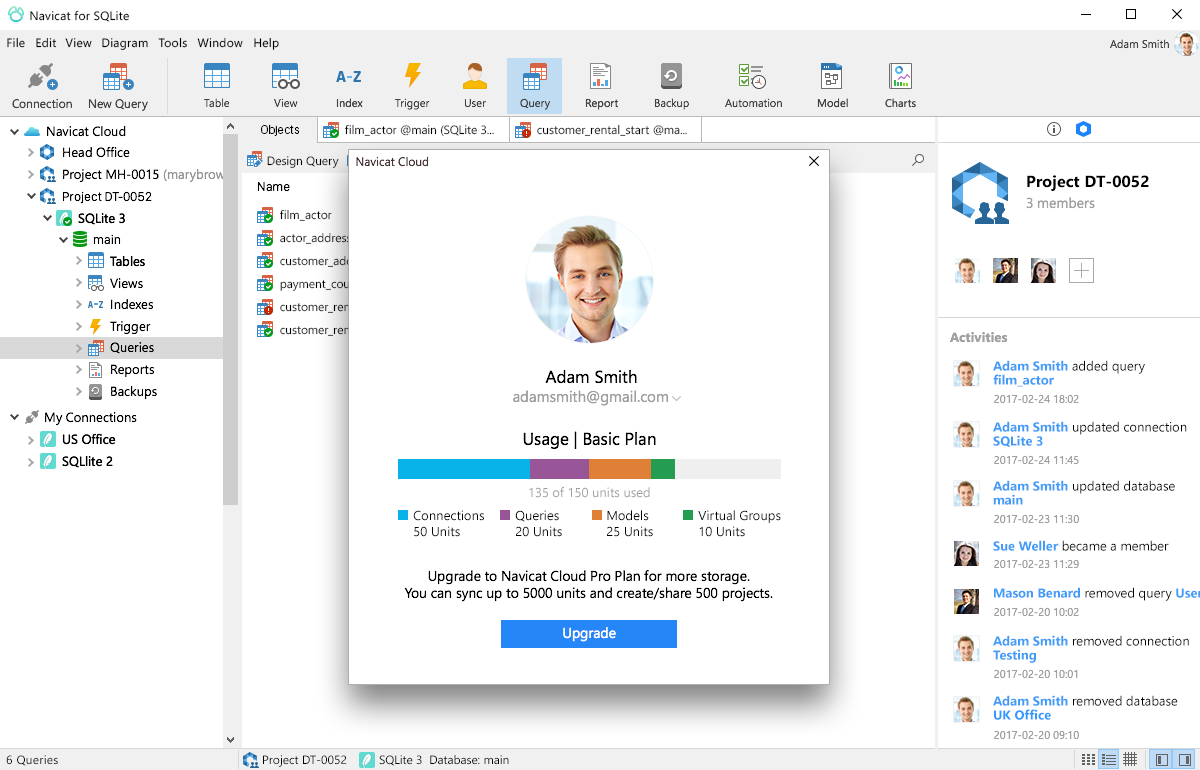Expand Project MH-0015 node

30,174
